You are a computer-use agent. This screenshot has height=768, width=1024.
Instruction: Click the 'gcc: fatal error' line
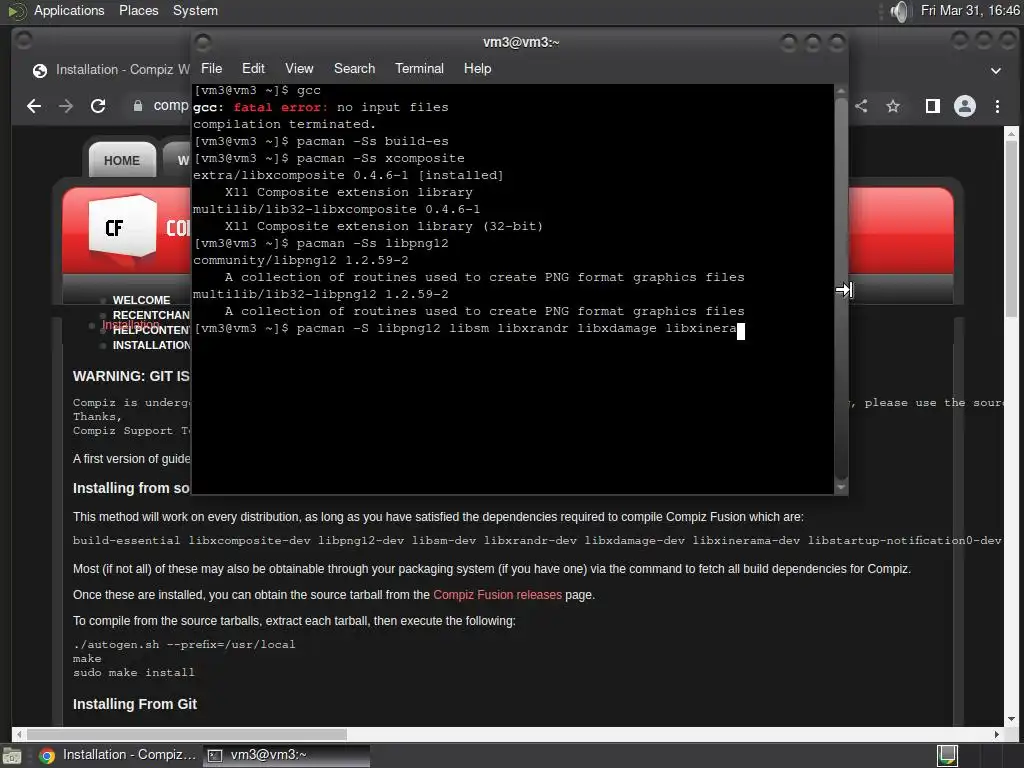321,108
